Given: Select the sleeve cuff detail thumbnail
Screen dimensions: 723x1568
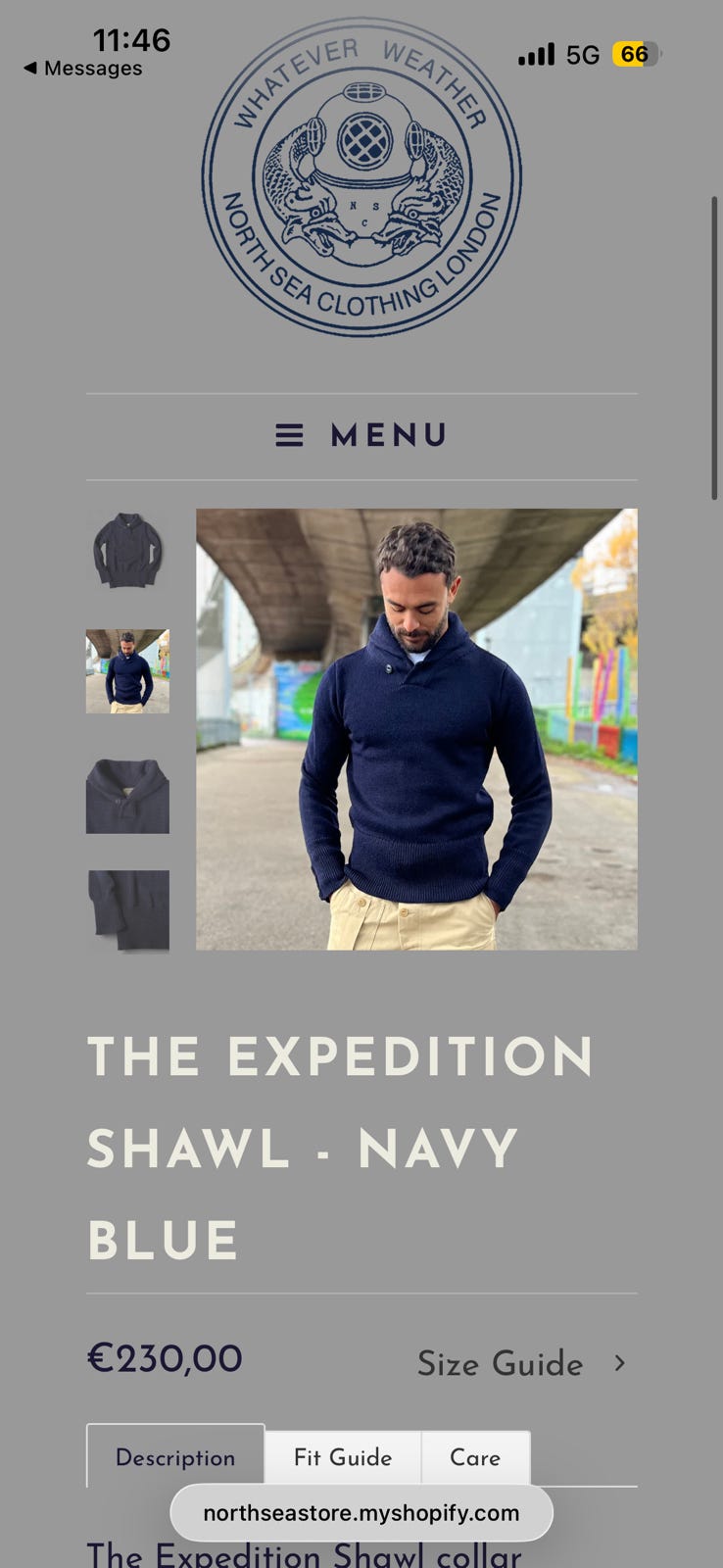Looking at the screenshot, I should coord(127,910).
